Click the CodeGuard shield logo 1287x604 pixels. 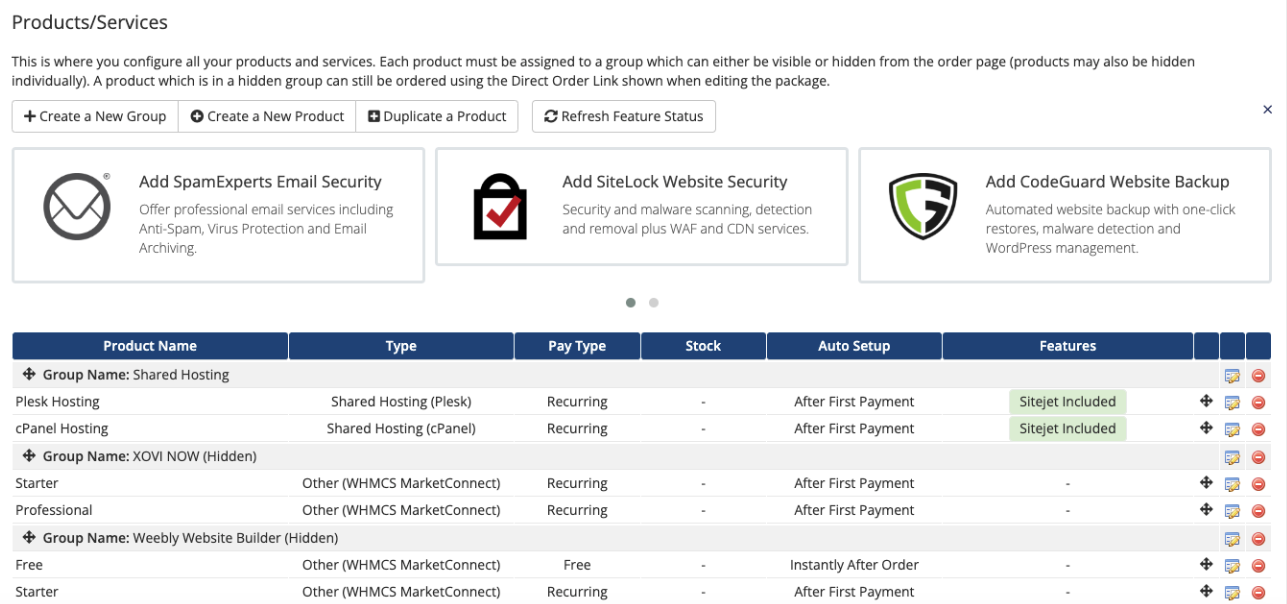pyautogui.click(x=922, y=206)
